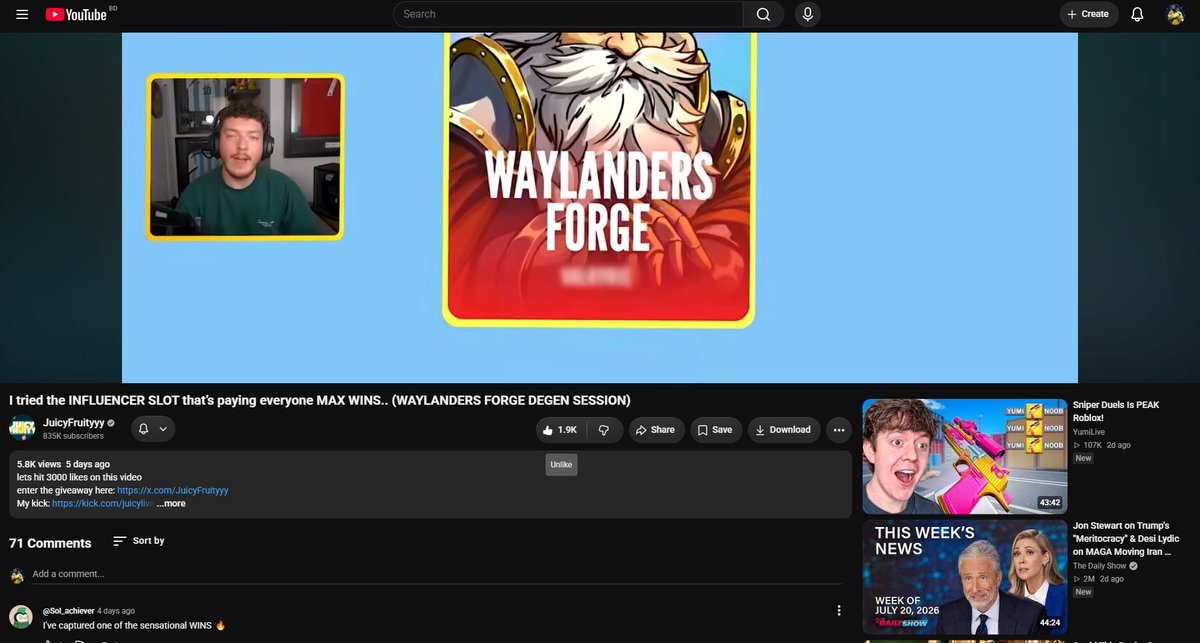Save the video to a playlist
The width and height of the screenshot is (1200, 643).
pyautogui.click(x=715, y=429)
